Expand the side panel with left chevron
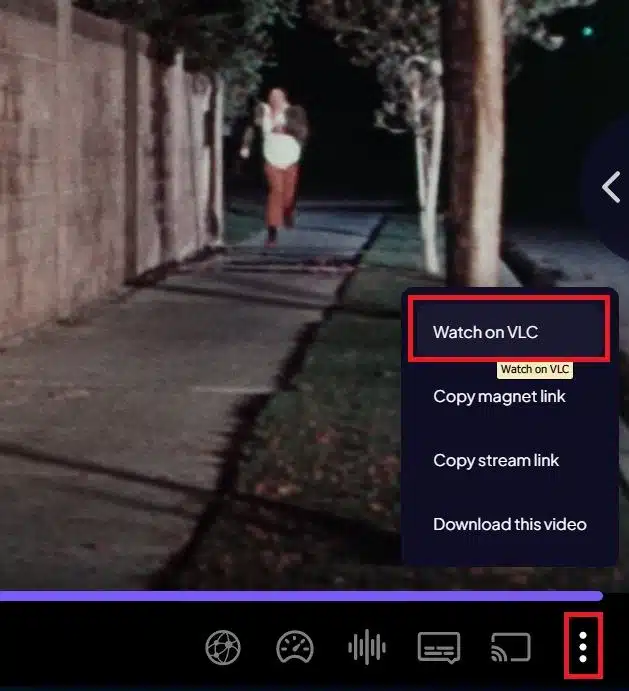Viewport: 629px width, 691px height. 611,187
